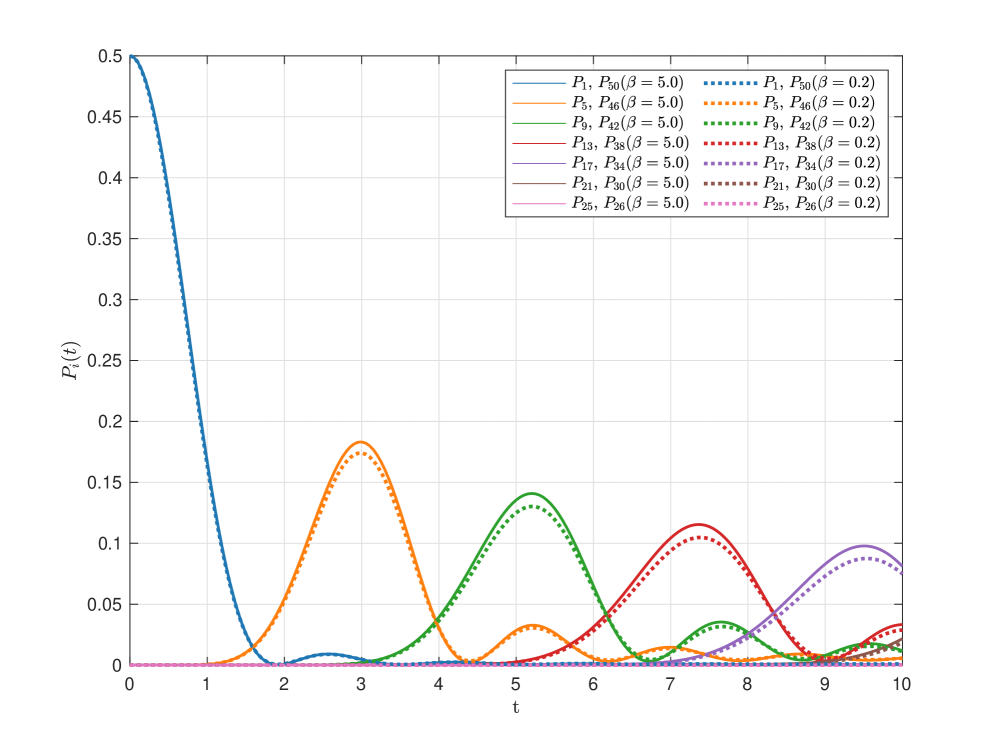
Task: Click the y-axis tick label 0.25
Action: coord(105,360)
